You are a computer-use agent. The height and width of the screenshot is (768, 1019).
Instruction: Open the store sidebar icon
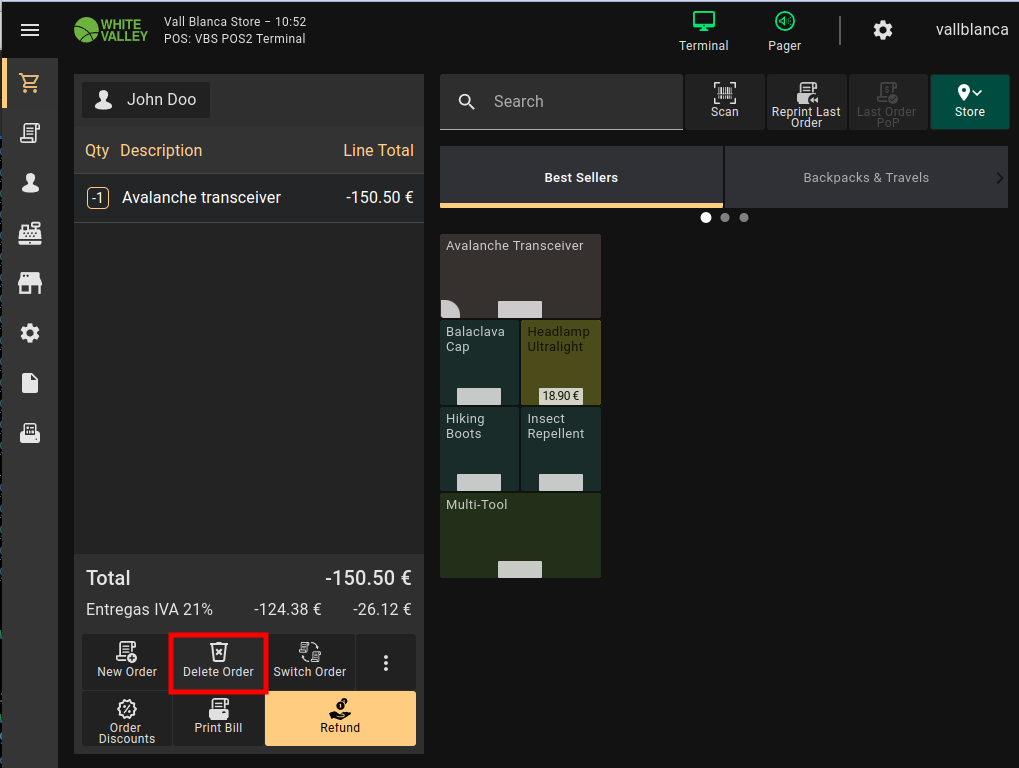coord(30,283)
